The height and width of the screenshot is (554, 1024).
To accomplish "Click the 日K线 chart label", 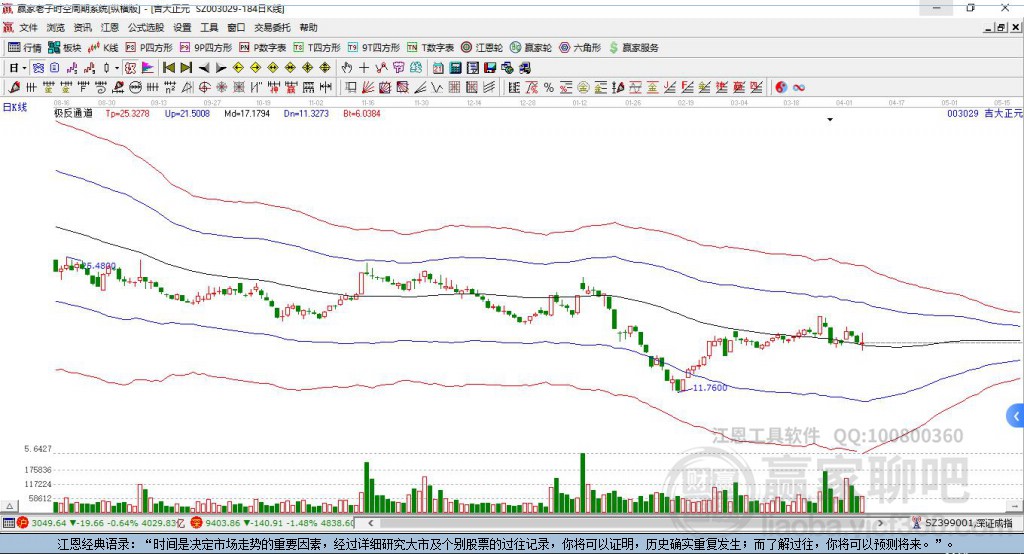I will tap(16, 107).
